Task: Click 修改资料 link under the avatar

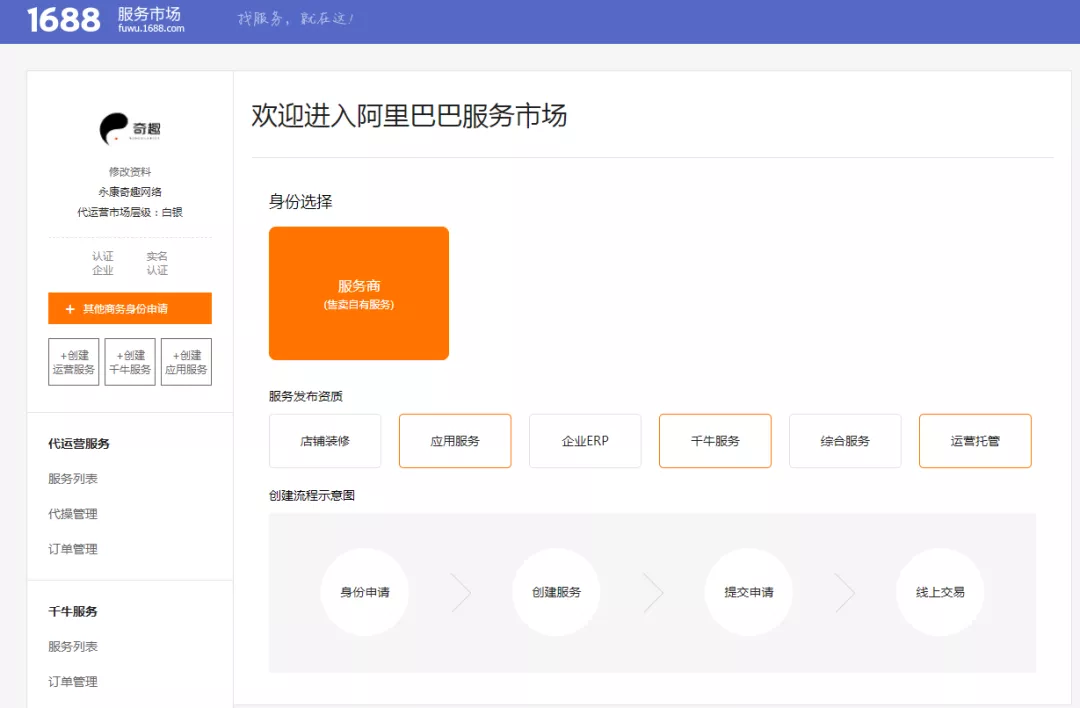Action: 129,171
